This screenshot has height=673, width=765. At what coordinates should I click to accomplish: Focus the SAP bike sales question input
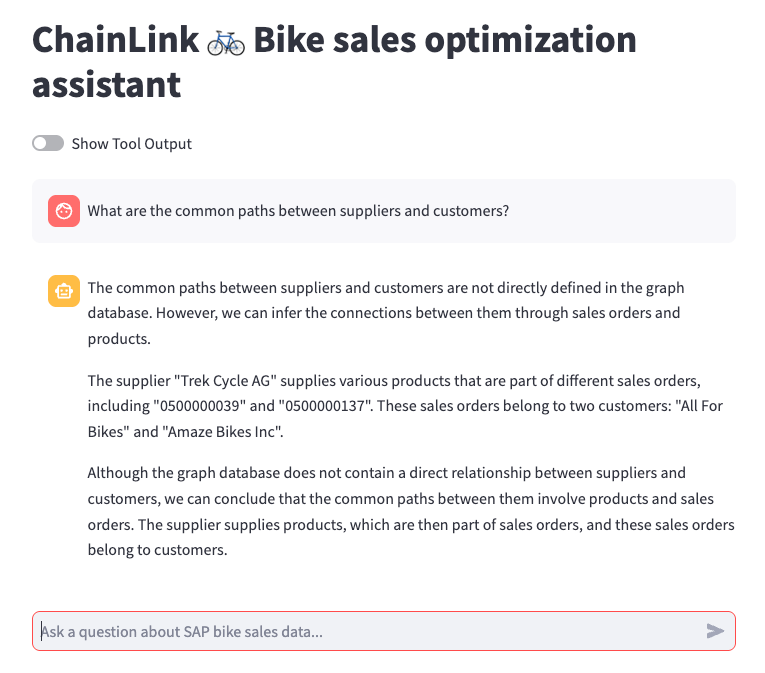tap(370, 631)
